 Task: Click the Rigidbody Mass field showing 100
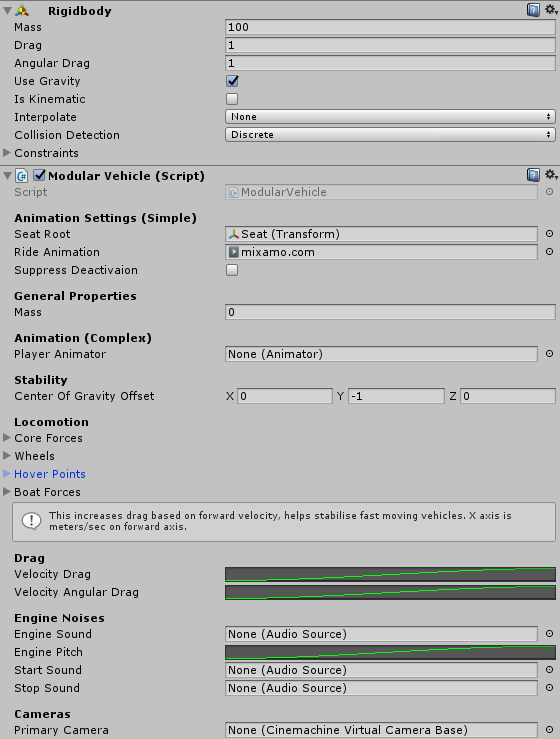click(390, 27)
